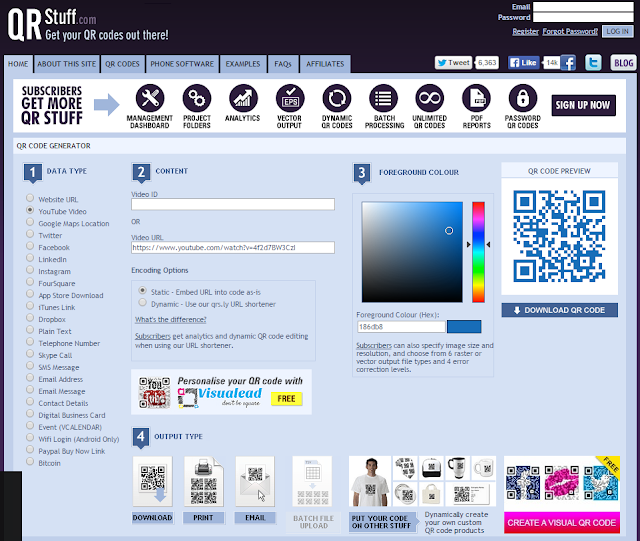Open the Management Dashboard icon

click(x=150, y=98)
